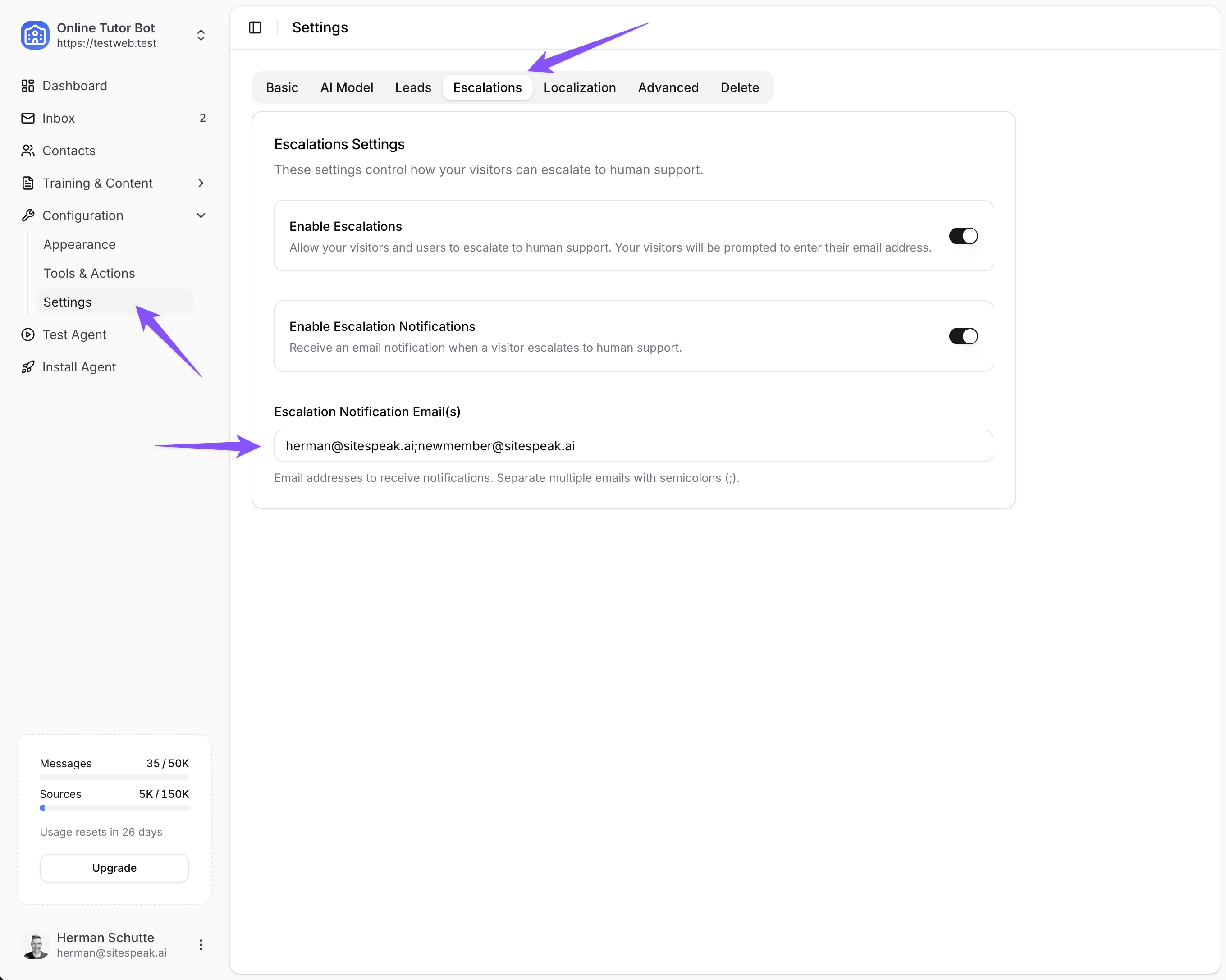Click the Upgrade button
Screen dimensions: 1226x980
114,868
